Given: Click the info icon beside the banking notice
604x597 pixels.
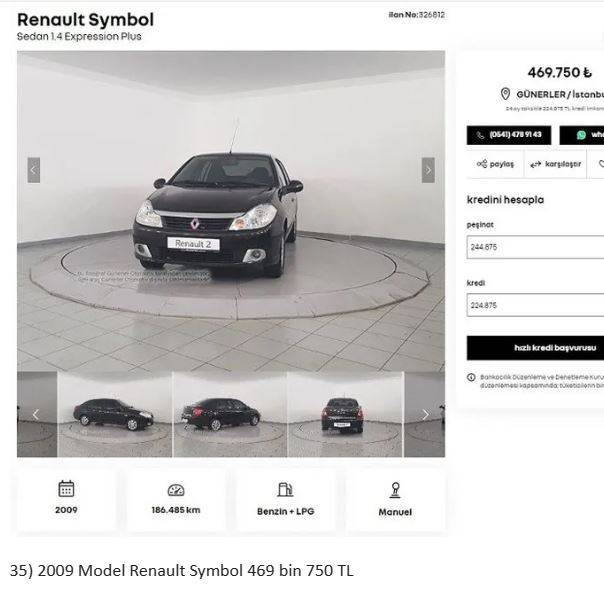Looking at the screenshot, I should point(471,377).
